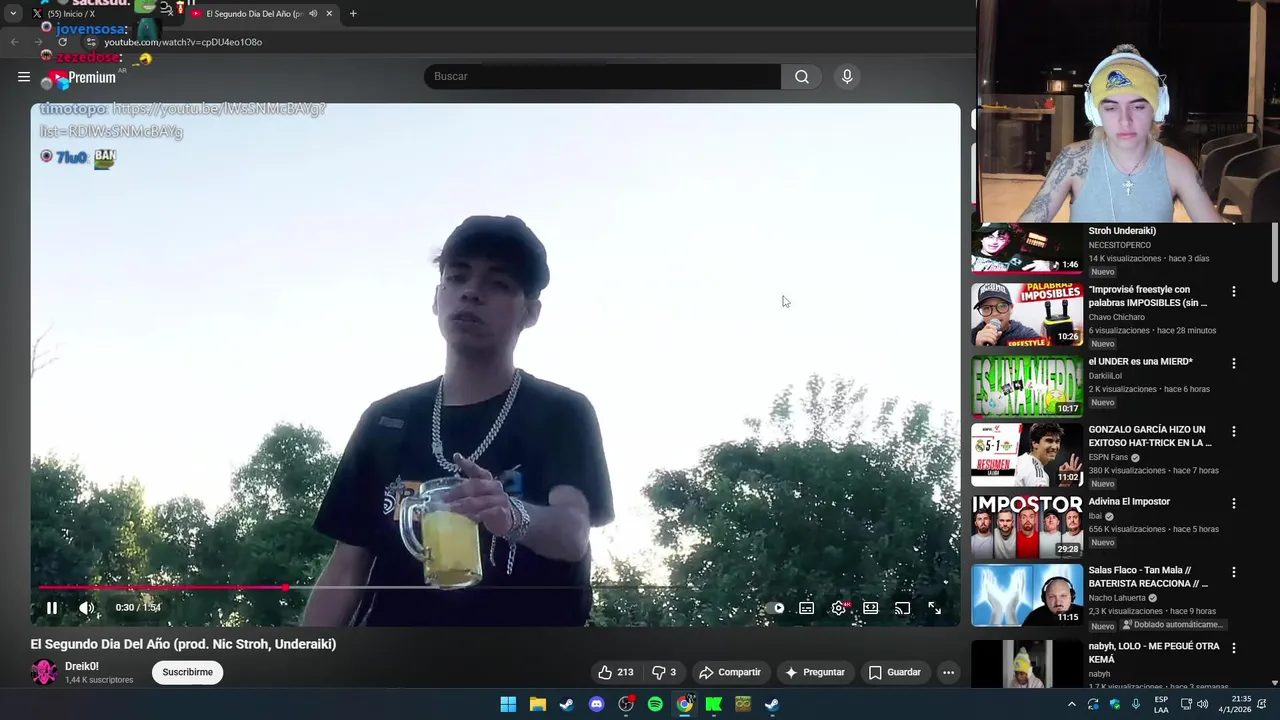Open Improvisé freestyle video title
The height and width of the screenshot is (720, 1280).
pos(1148,296)
